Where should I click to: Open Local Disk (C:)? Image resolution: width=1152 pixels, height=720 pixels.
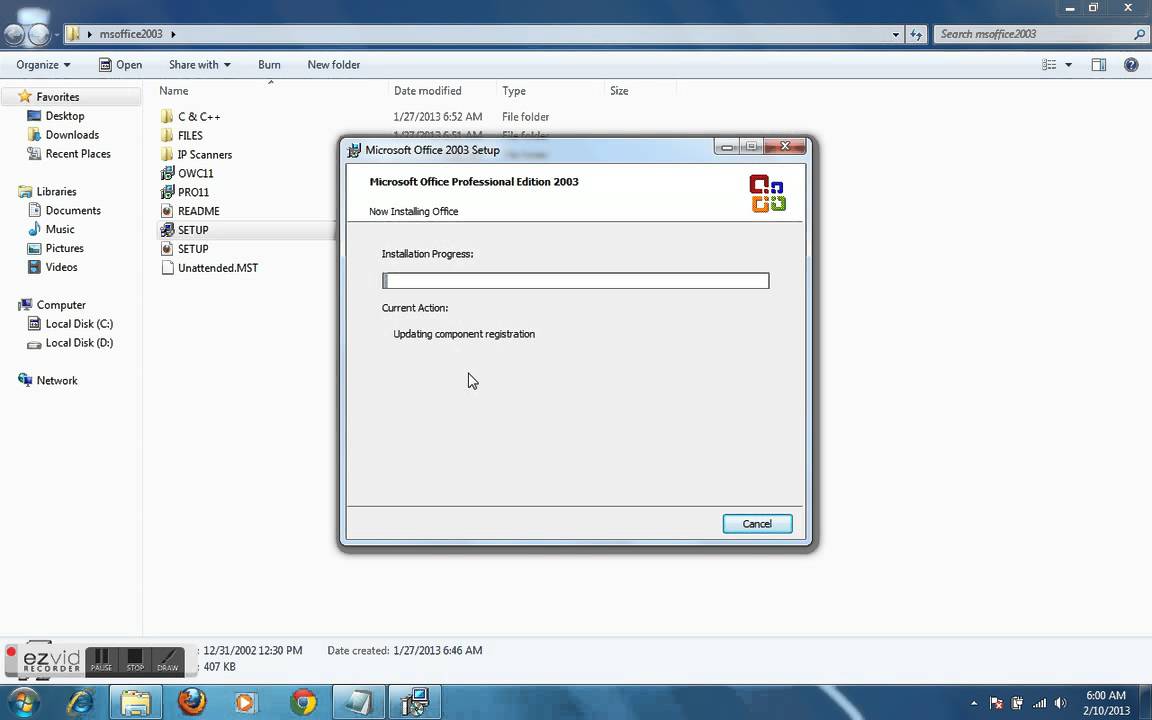pos(70,324)
